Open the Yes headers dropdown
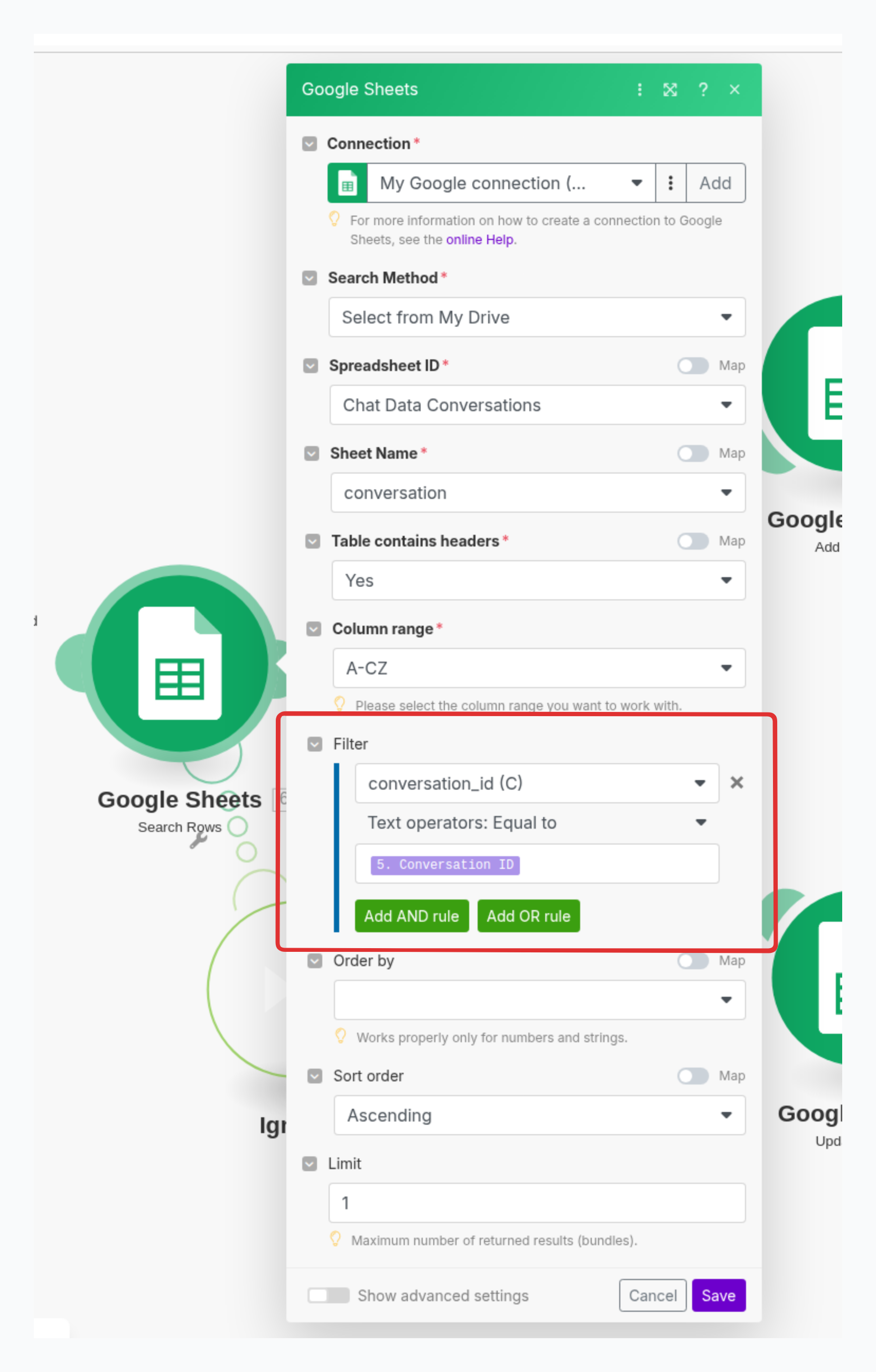Image resolution: width=876 pixels, height=1372 pixels. [x=539, y=580]
